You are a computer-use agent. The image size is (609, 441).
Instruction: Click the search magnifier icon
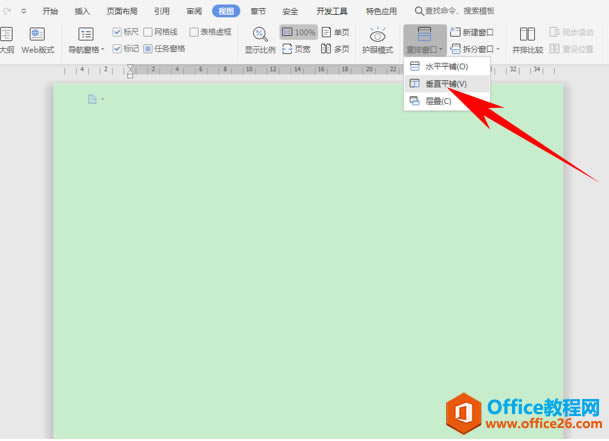click(419, 11)
